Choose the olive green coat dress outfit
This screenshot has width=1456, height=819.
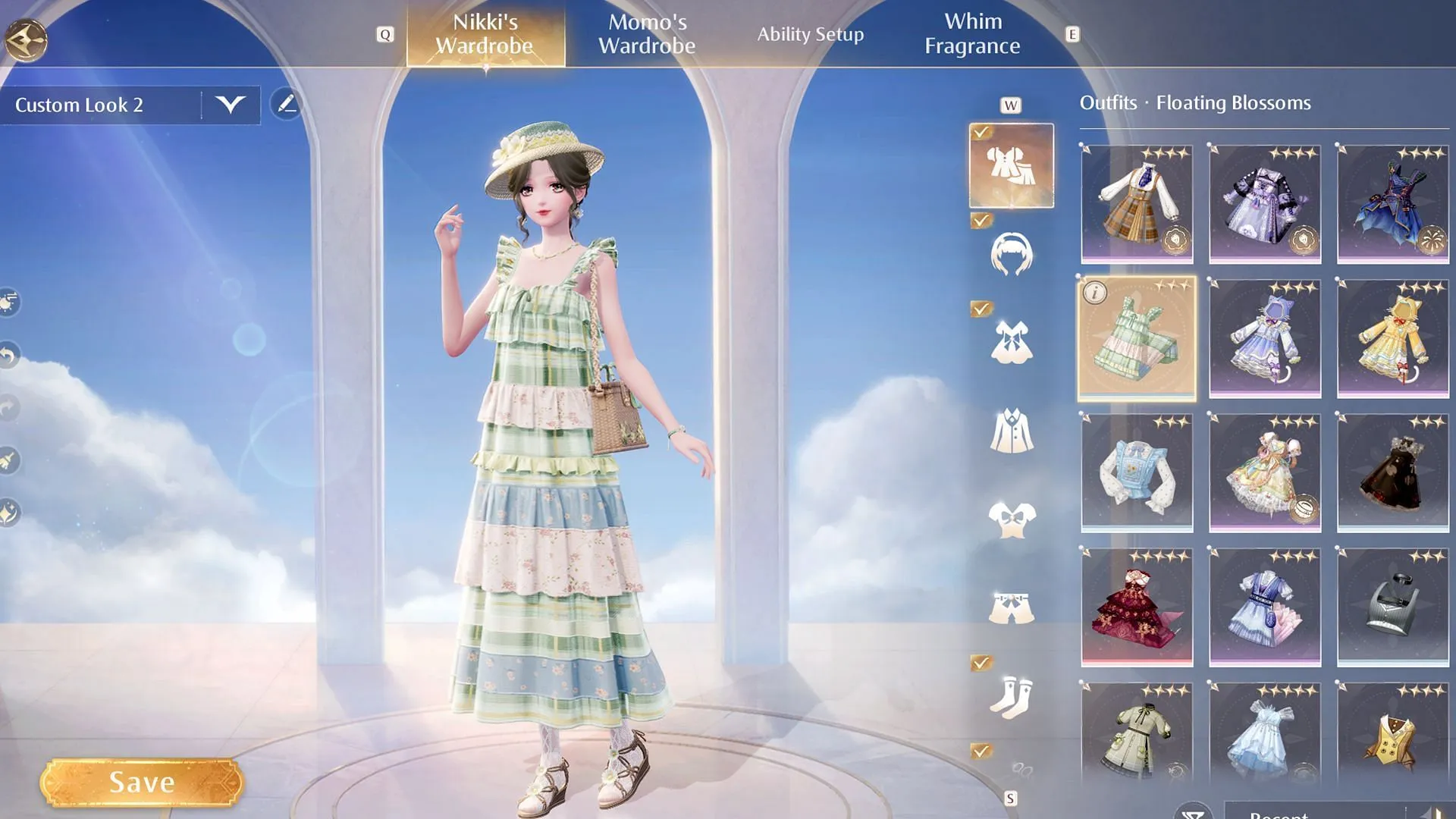coord(1137,733)
